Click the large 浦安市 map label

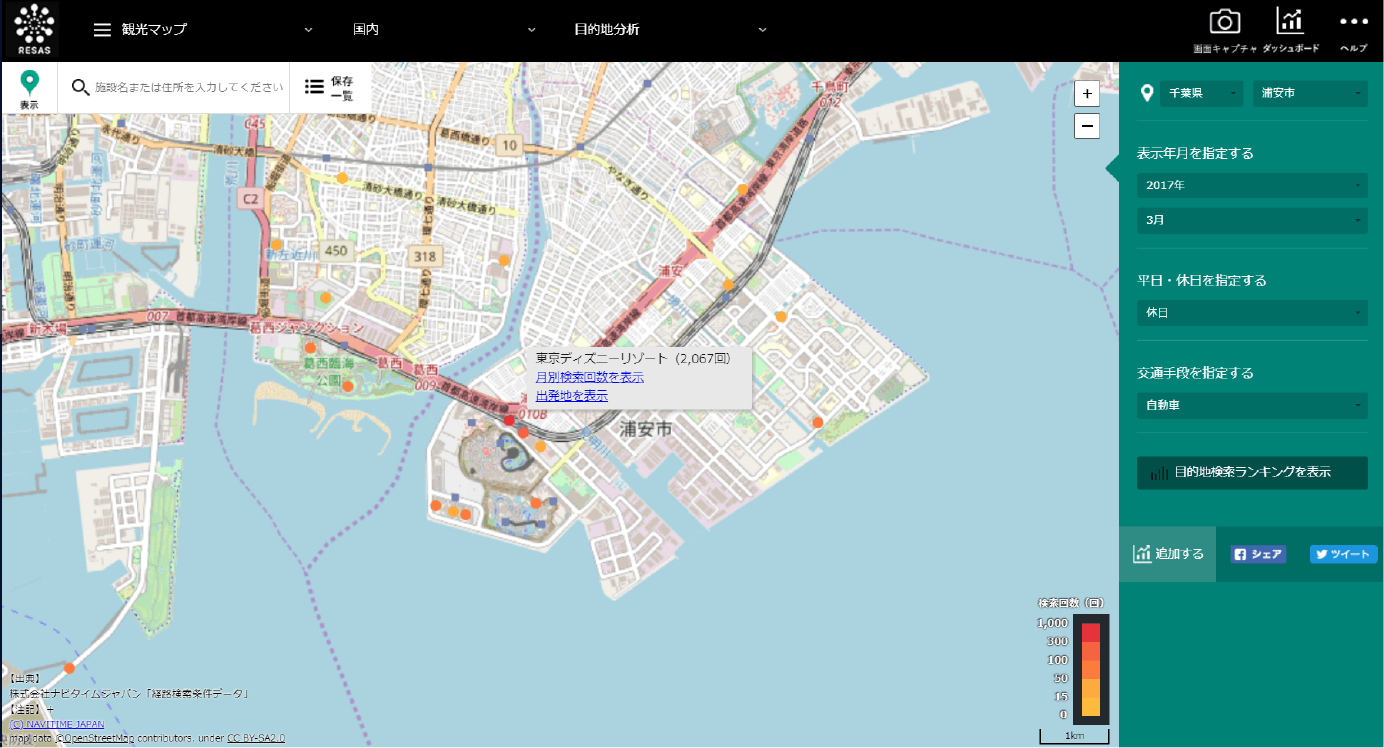pos(645,429)
